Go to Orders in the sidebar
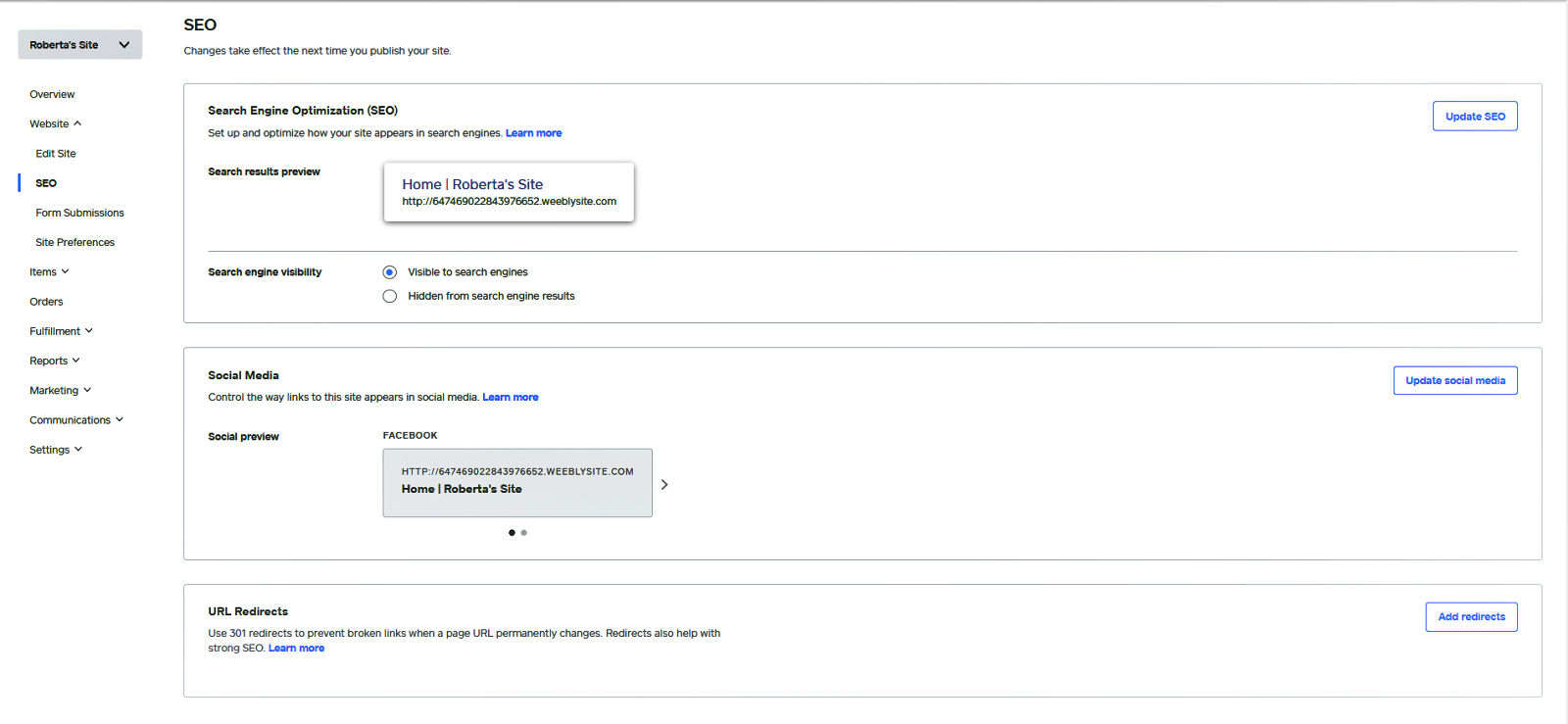The image size is (1568, 724). tap(46, 302)
